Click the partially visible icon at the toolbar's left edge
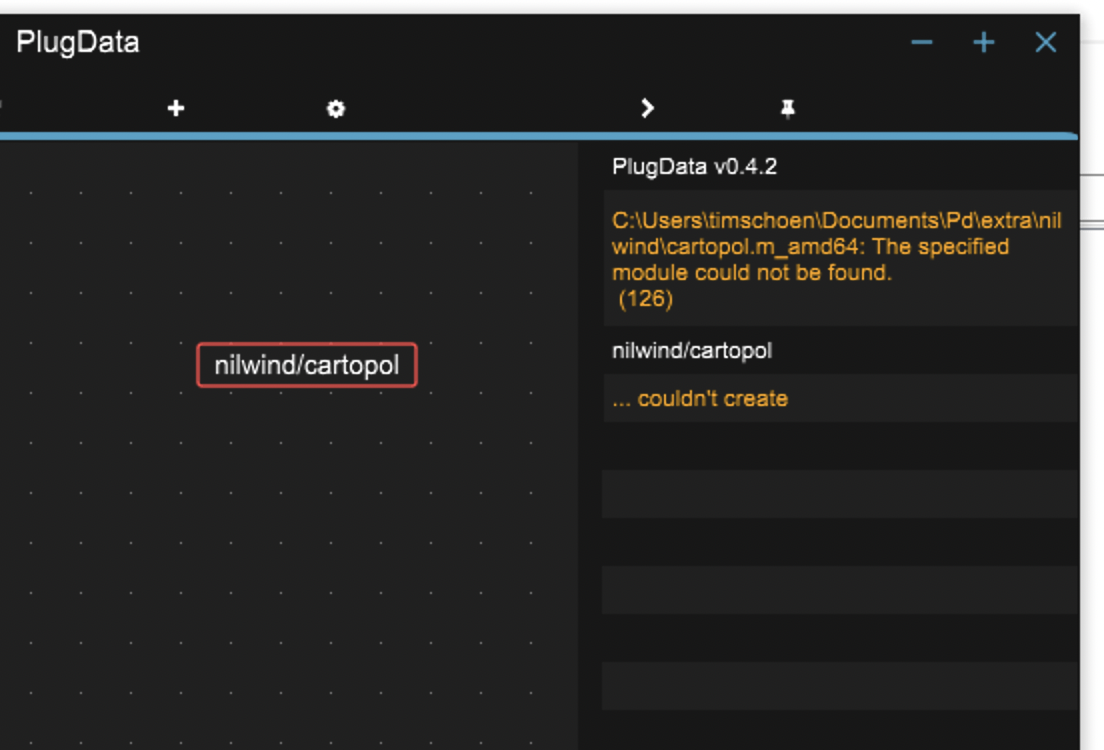This screenshot has width=1104, height=750. tap(3, 107)
